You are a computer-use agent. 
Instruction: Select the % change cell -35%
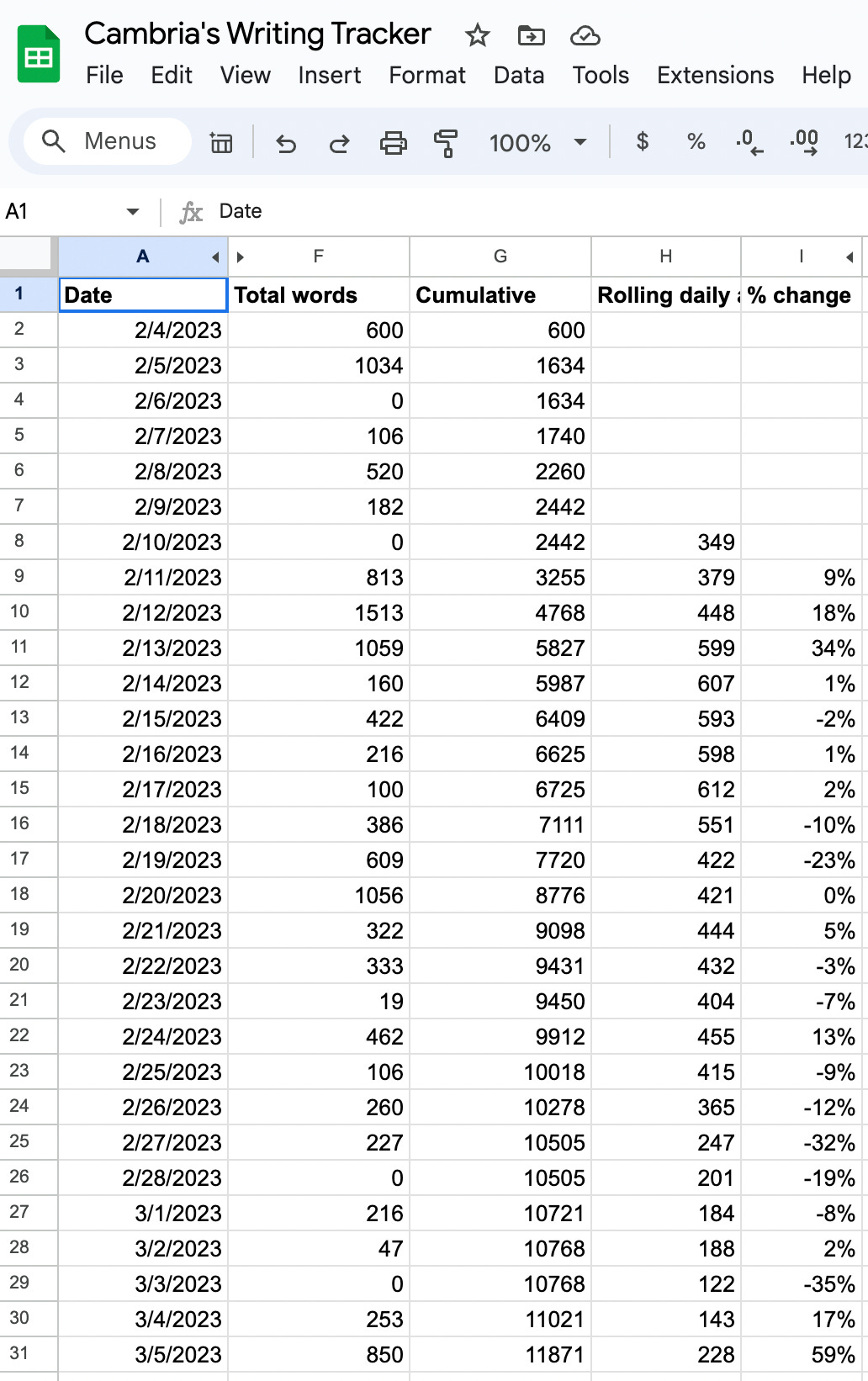click(x=802, y=1284)
